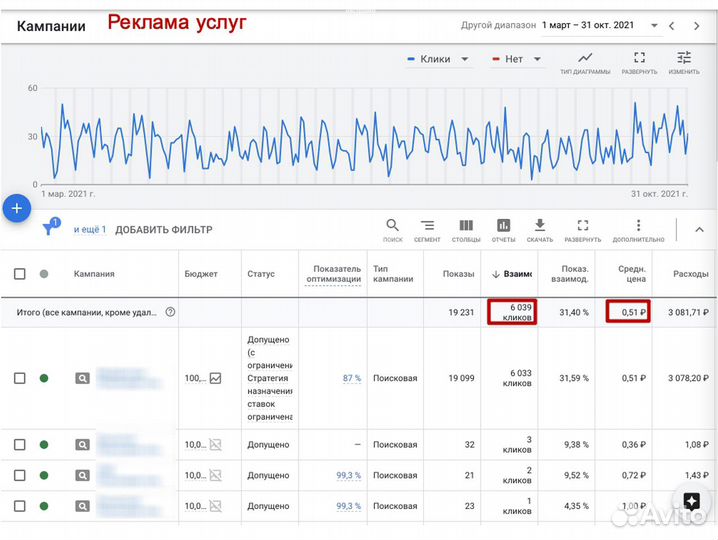Sort by the Статус column header

261,274
